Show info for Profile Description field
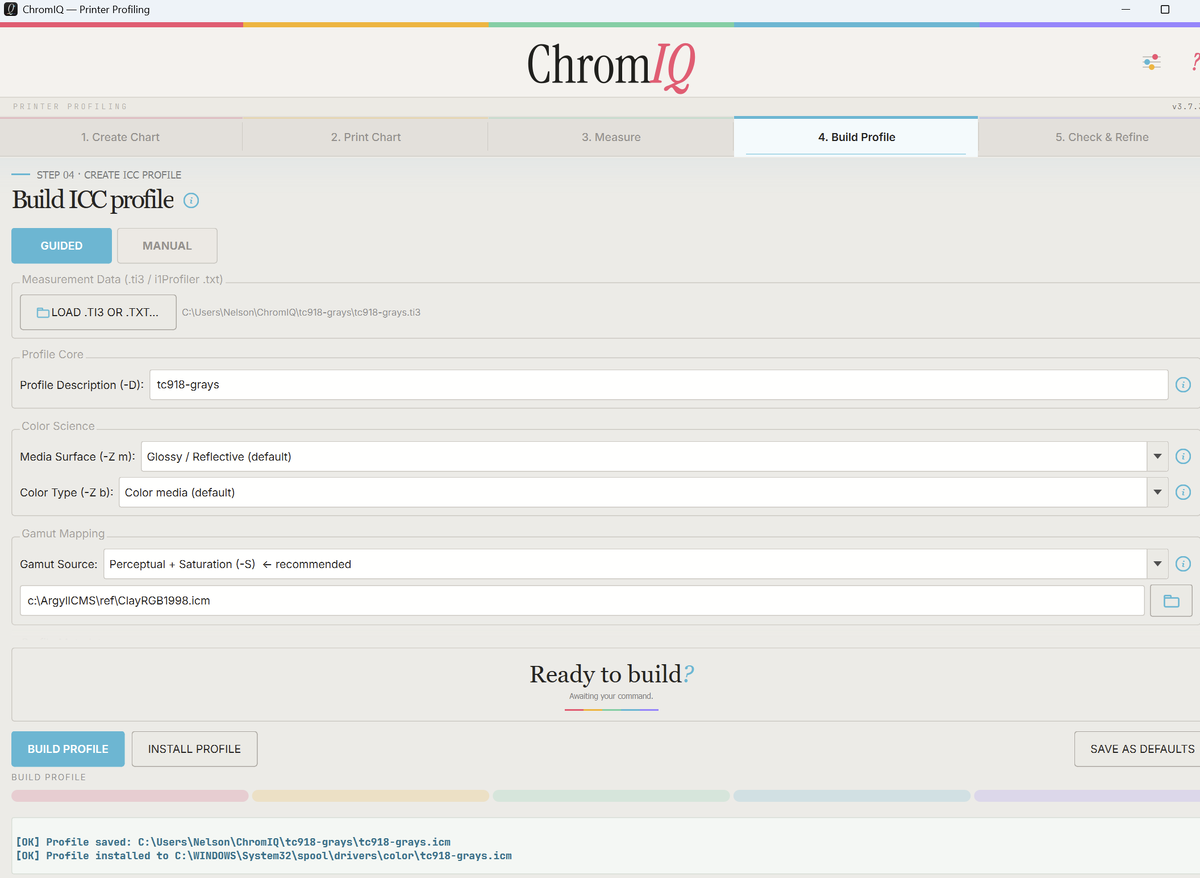Viewport: 1200px width, 878px height. 1183,385
